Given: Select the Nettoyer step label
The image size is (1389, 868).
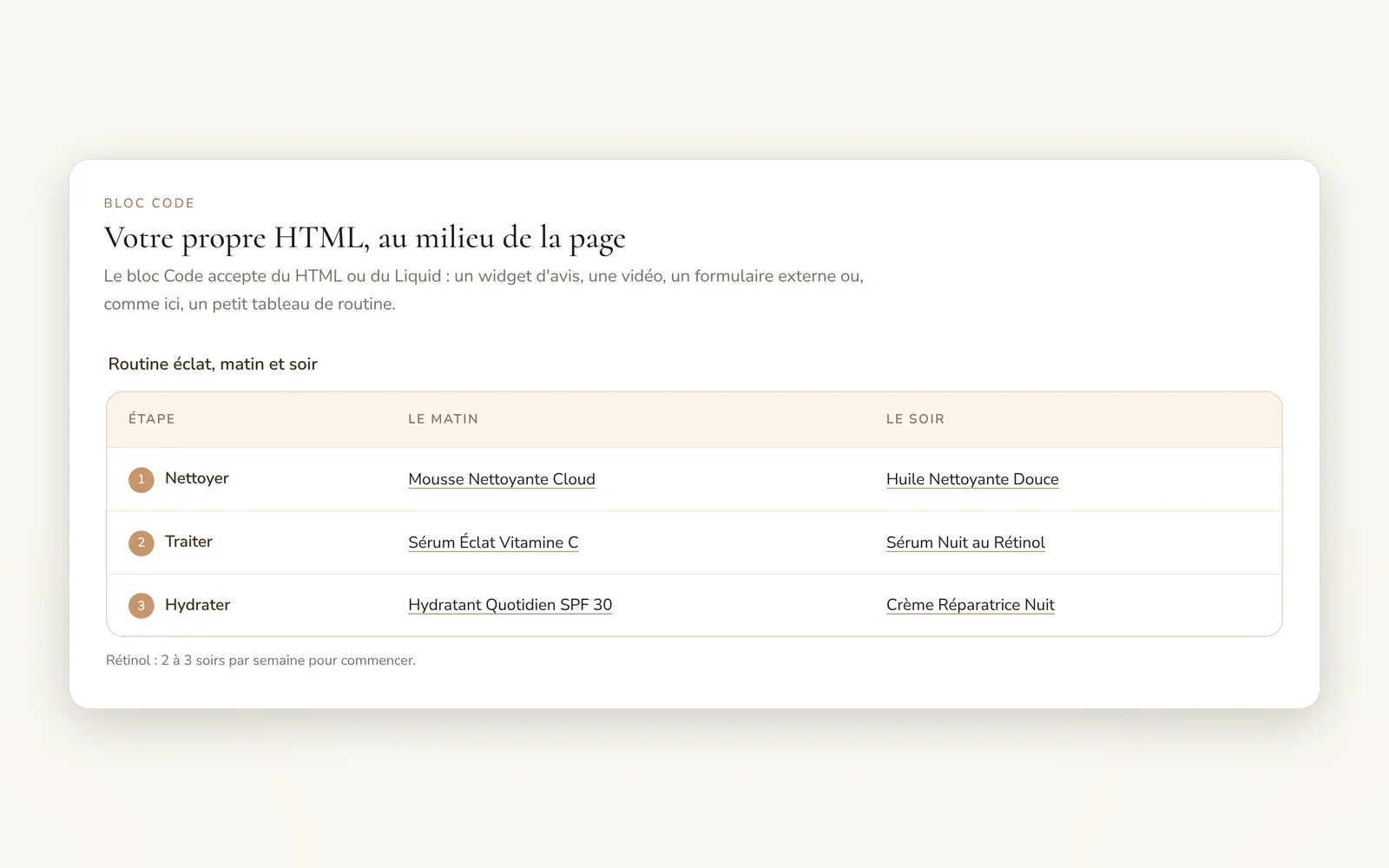Looking at the screenshot, I should click(197, 478).
